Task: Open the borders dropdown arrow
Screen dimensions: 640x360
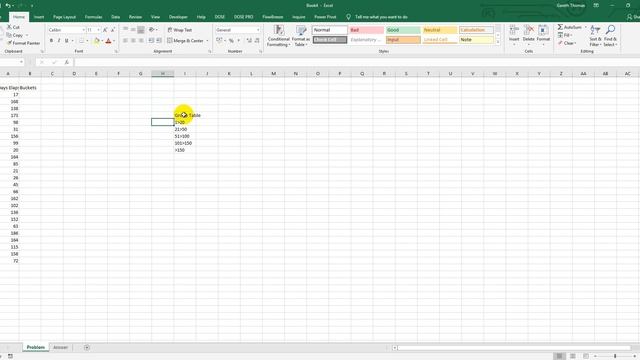Action: 87,41
